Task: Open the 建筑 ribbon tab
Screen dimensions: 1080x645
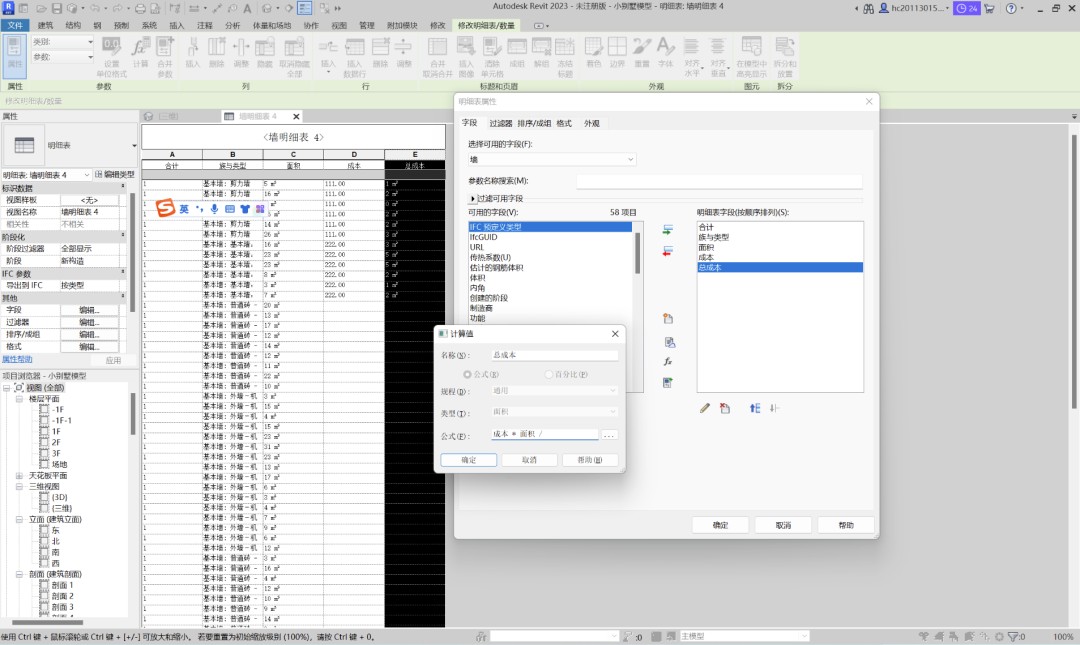Action: (45, 25)
